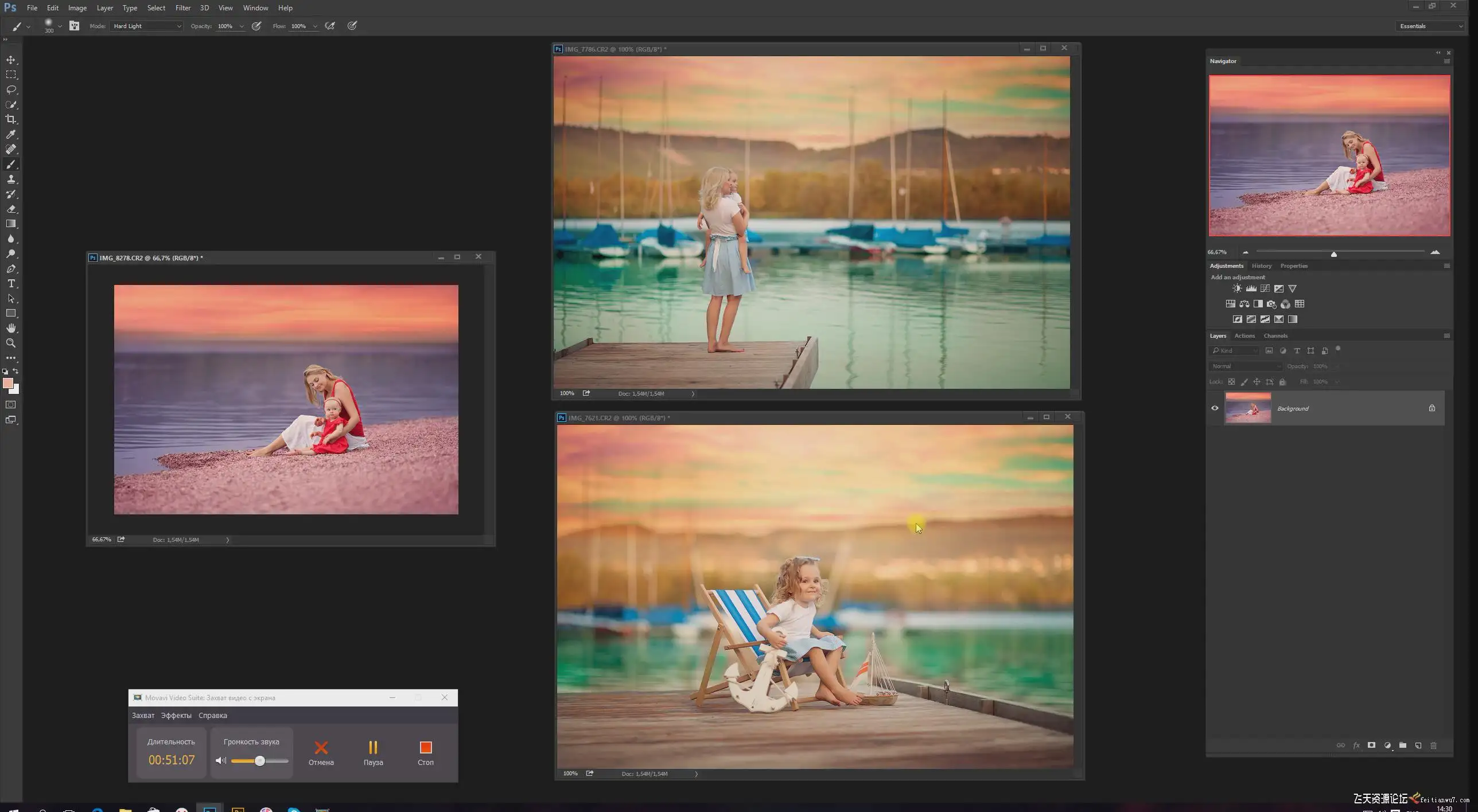The height and width of the screenshot is (812, 1478).
Task: Click the foreground color swatch
Action: pos(7,383)
